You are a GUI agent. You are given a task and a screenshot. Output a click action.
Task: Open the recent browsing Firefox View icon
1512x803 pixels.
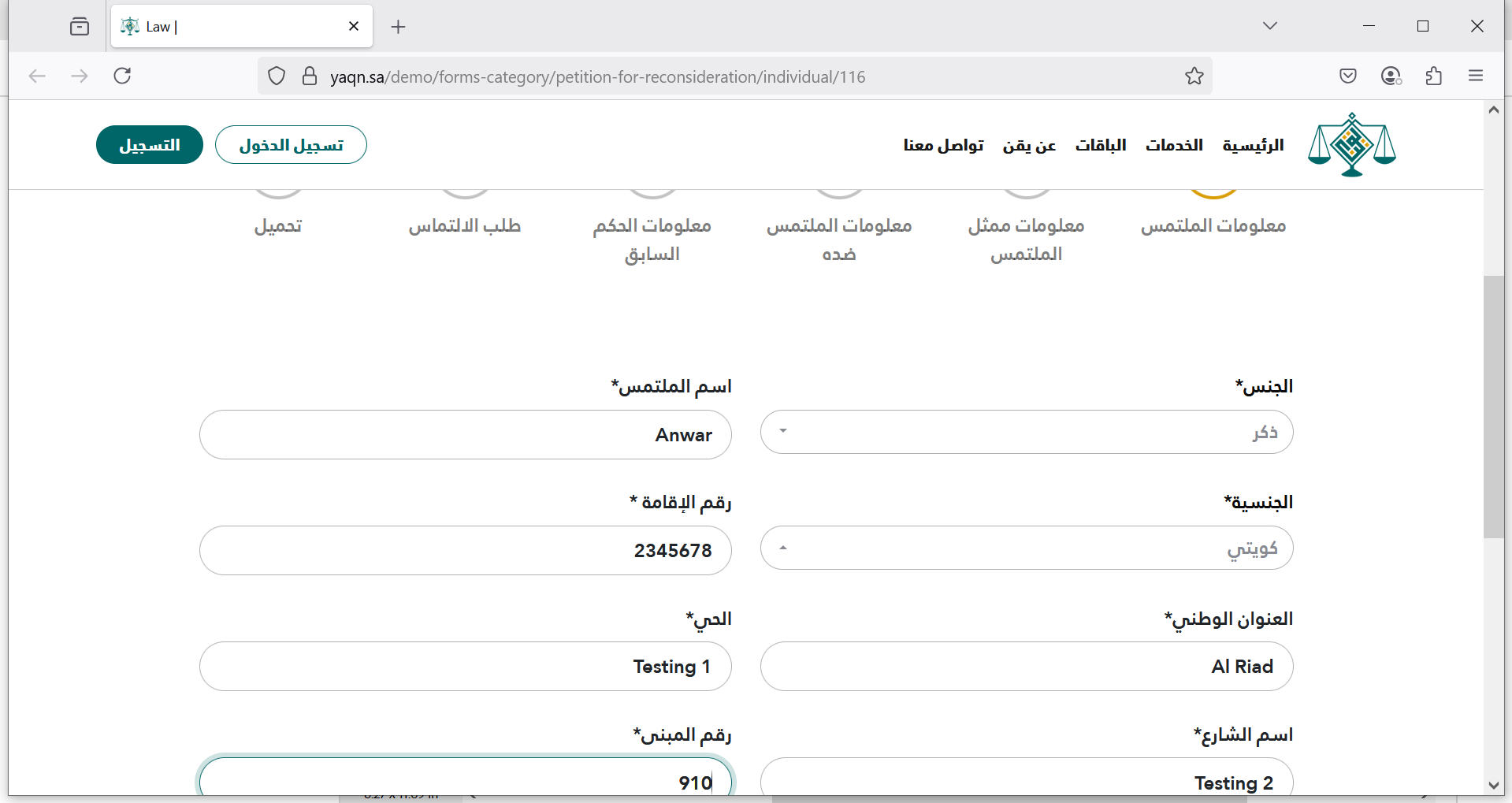(x=80, y=27)
